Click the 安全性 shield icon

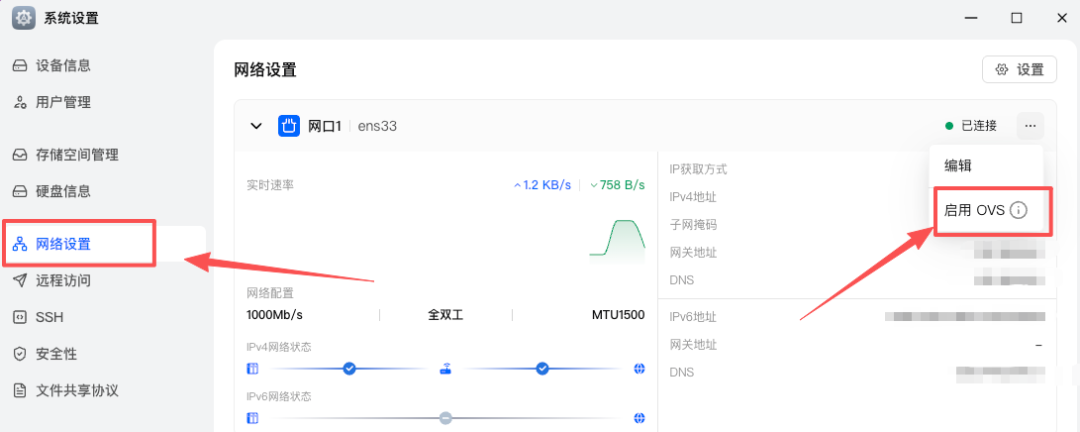(19, 354)
